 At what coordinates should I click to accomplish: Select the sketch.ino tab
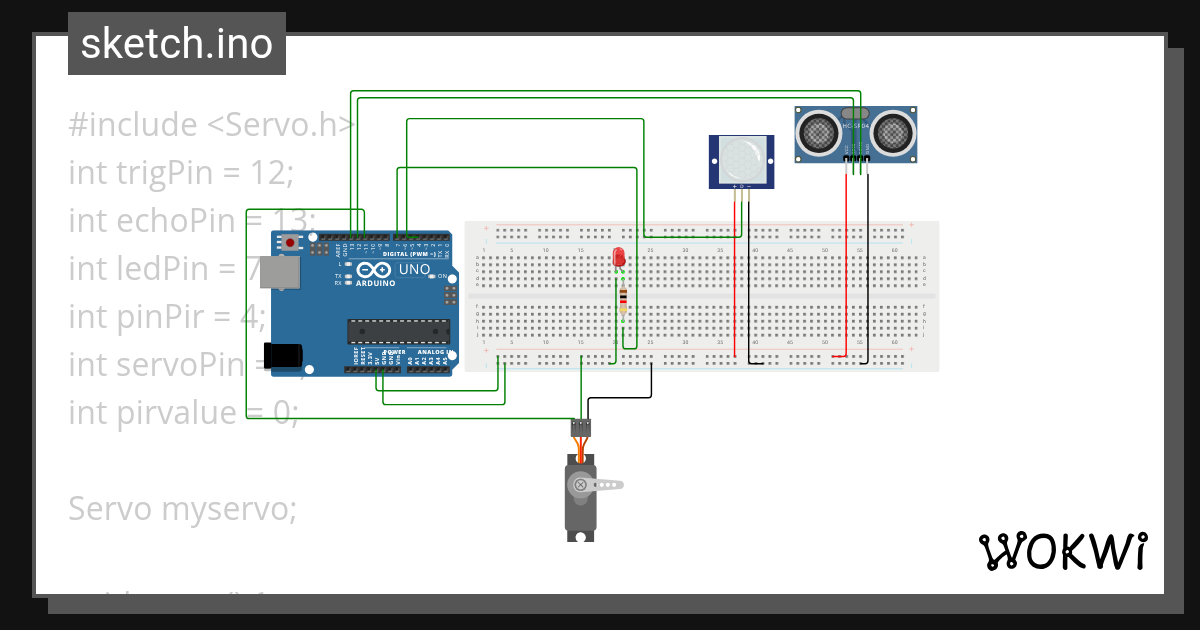(176, 43)
